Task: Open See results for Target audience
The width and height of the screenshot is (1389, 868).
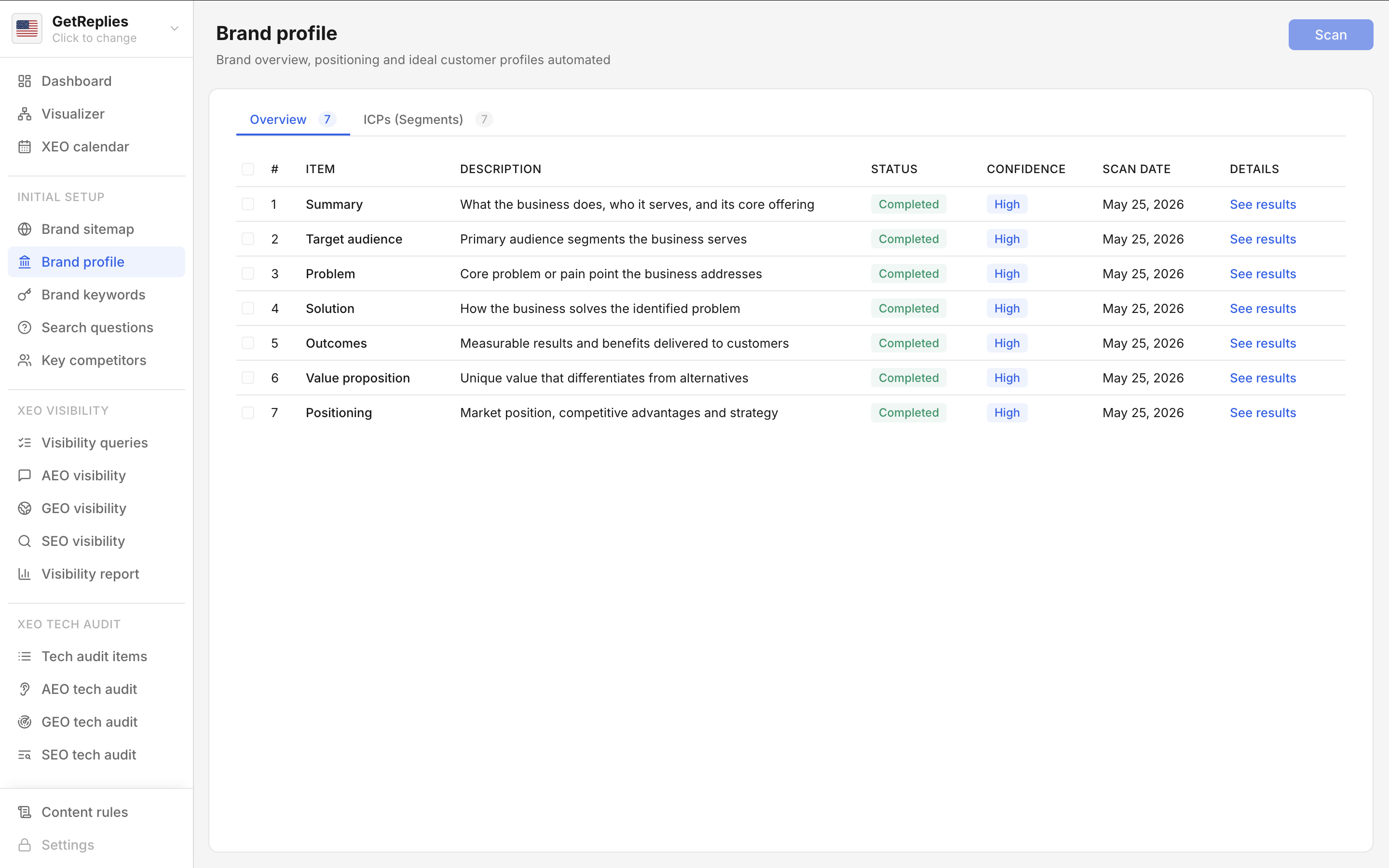Action: point(1263,239)
